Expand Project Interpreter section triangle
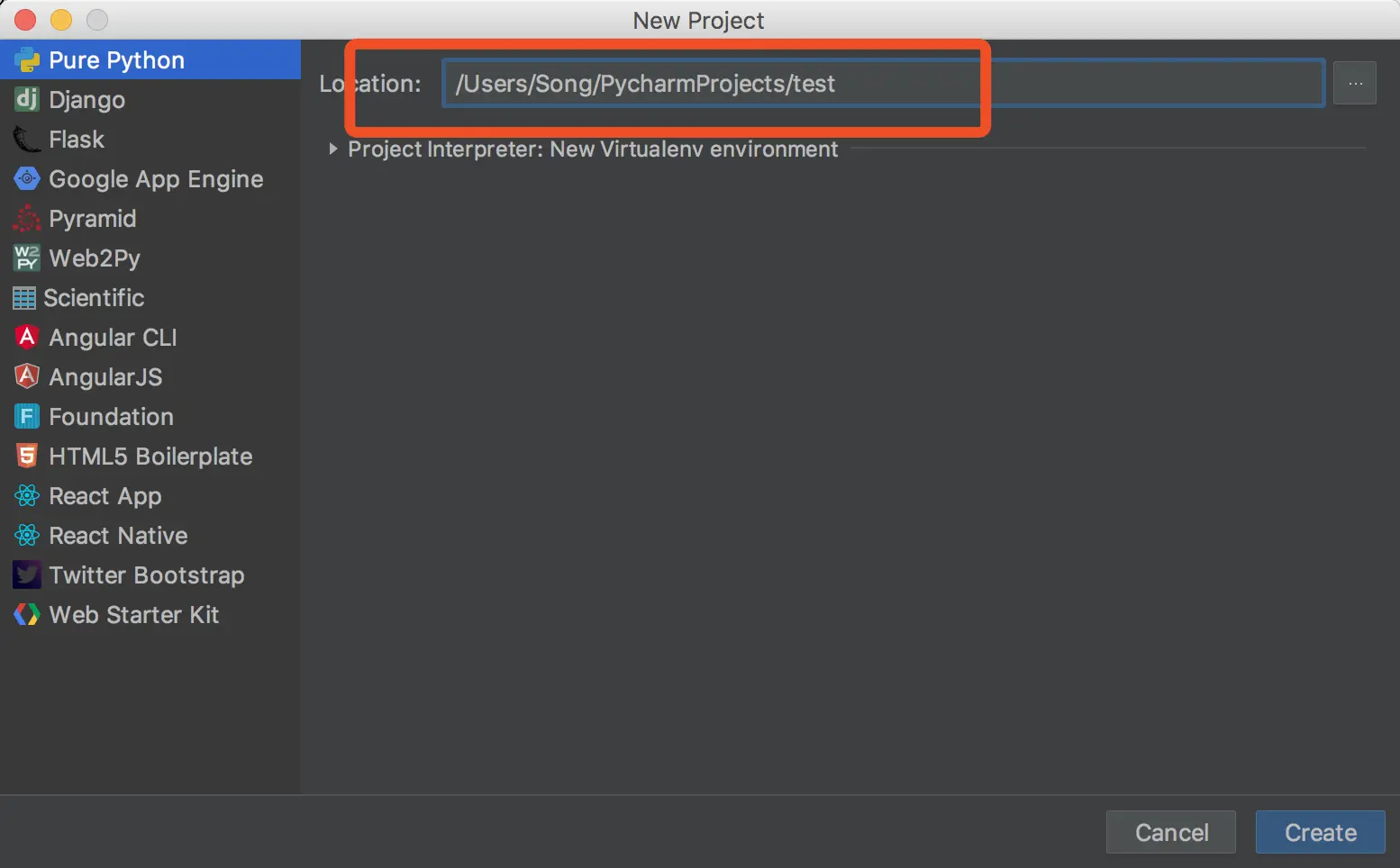The height and width of the screenshot is (868, 1400). (x=332, y=149)
